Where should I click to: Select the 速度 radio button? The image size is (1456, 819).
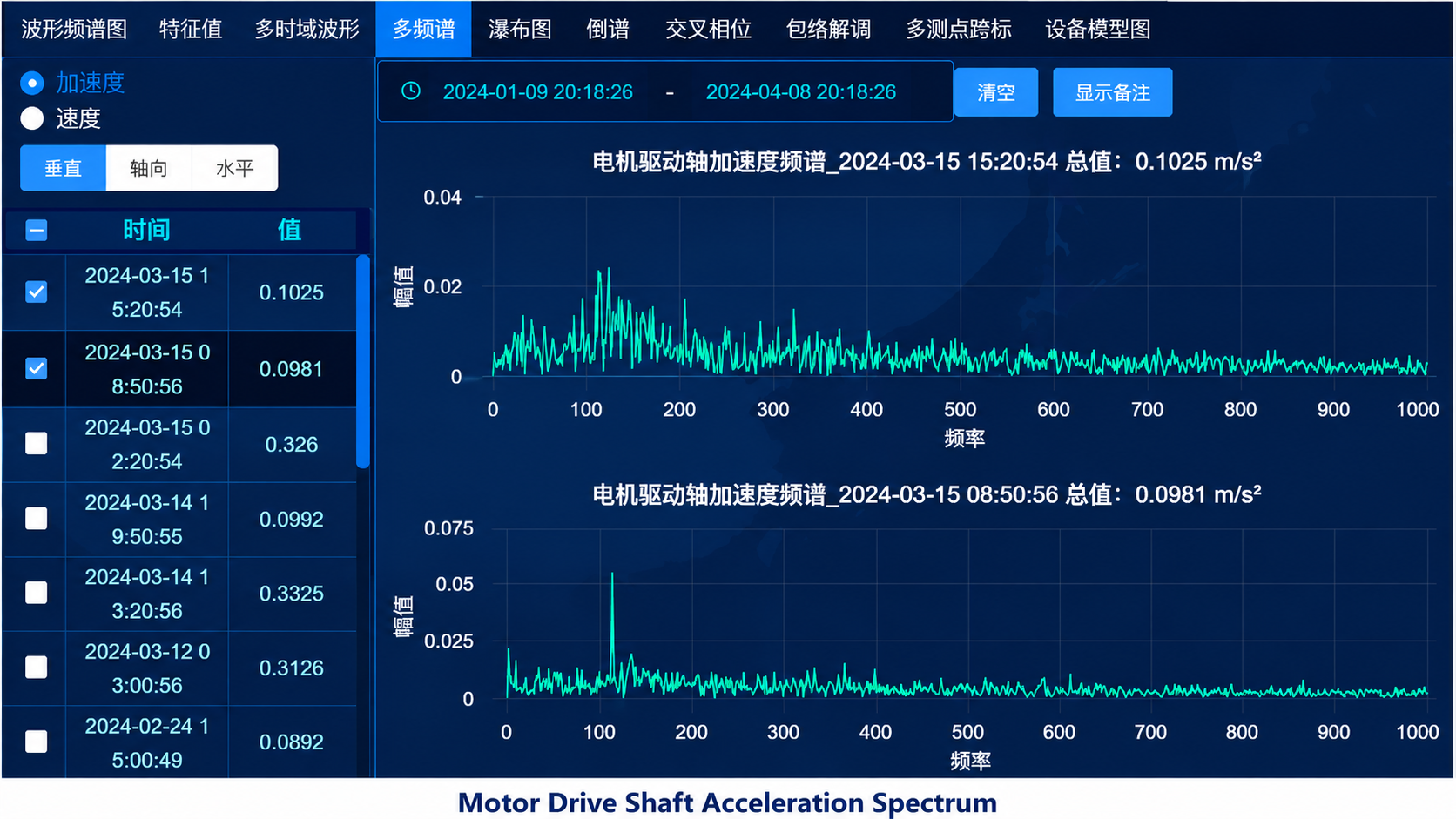(x=32, y=118)
